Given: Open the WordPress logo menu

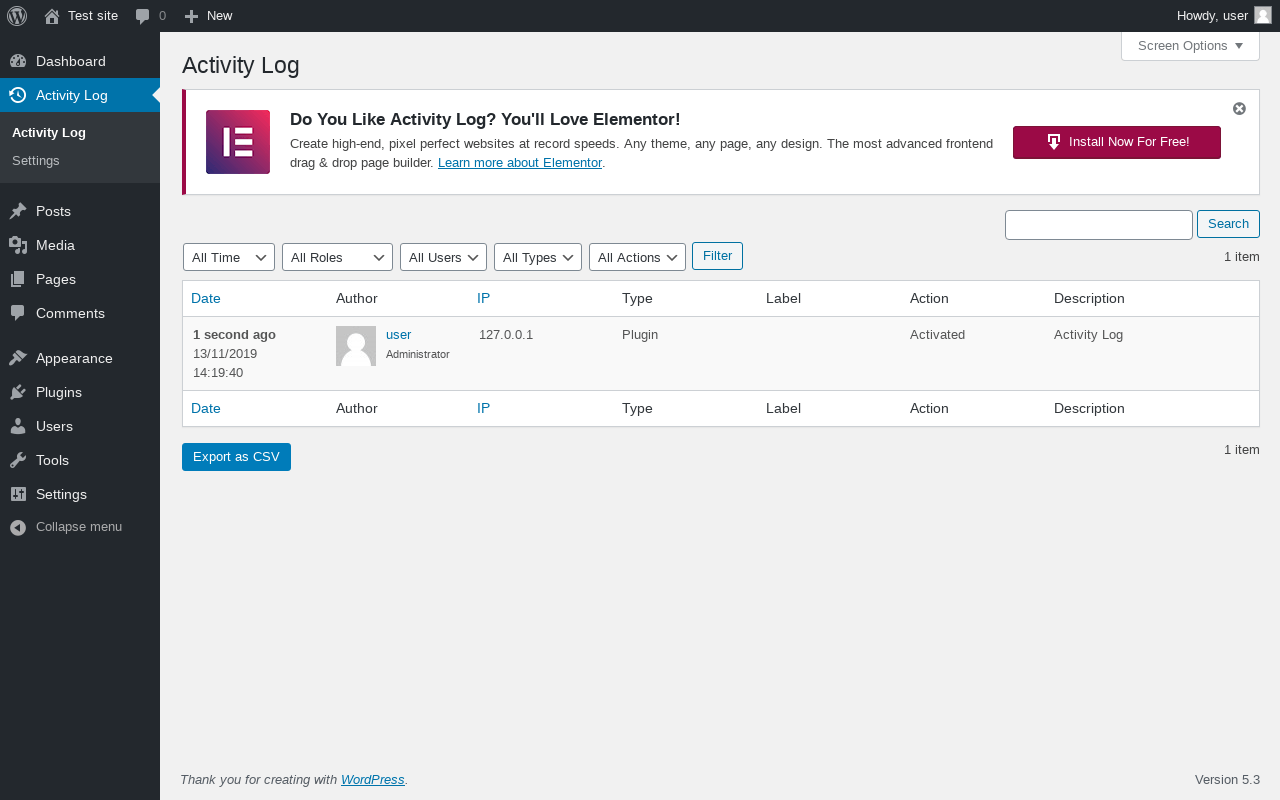Looking at the screenshot, I should pyautogui.click(x=17, y=16).
